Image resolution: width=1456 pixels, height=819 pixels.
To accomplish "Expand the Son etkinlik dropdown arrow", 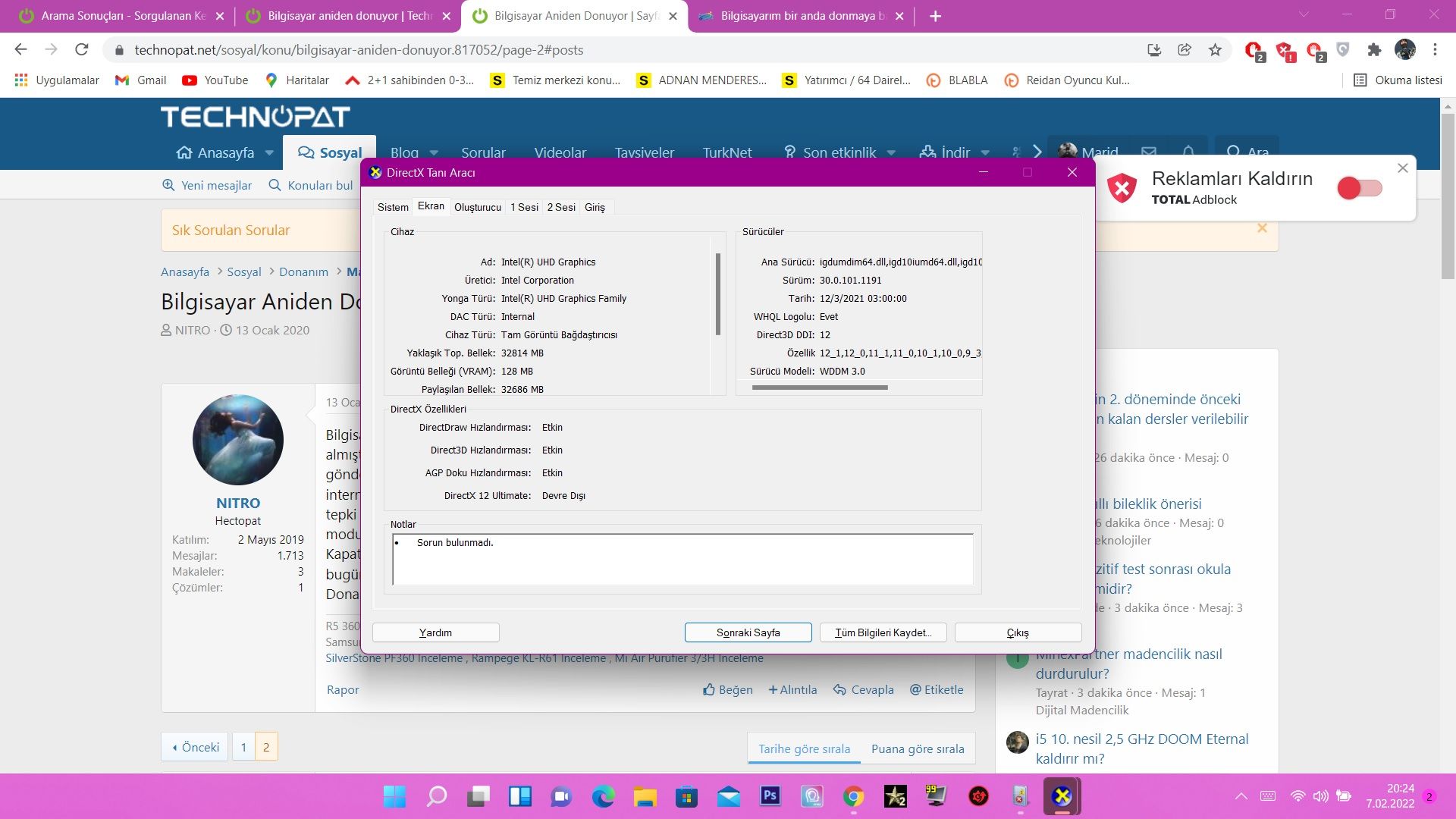I will [x=891, y=152].
